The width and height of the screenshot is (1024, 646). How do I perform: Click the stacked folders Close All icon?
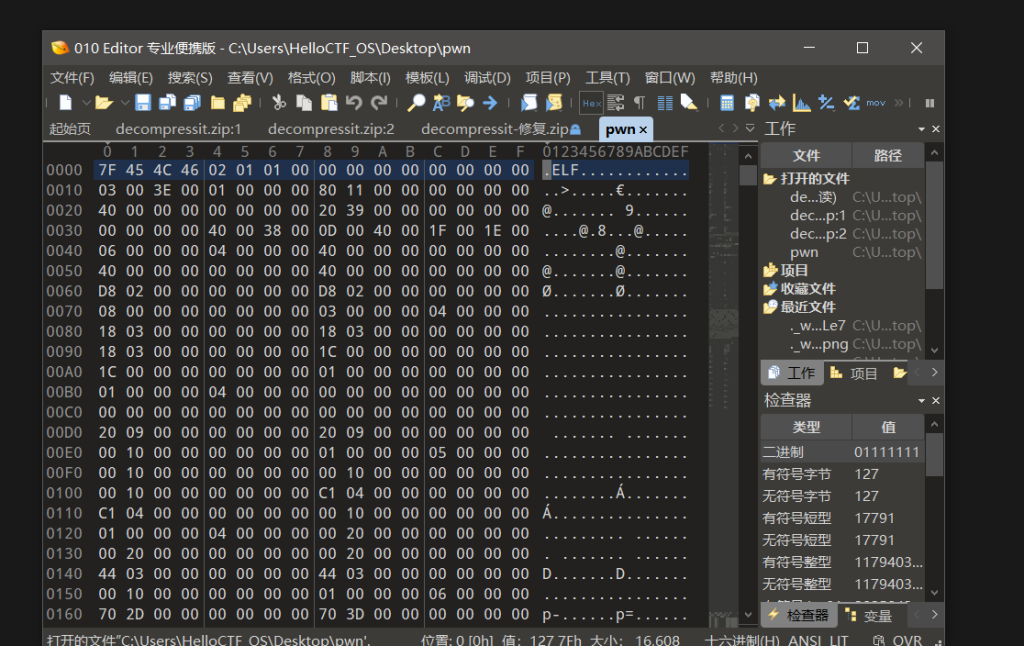tap(242, 103)
